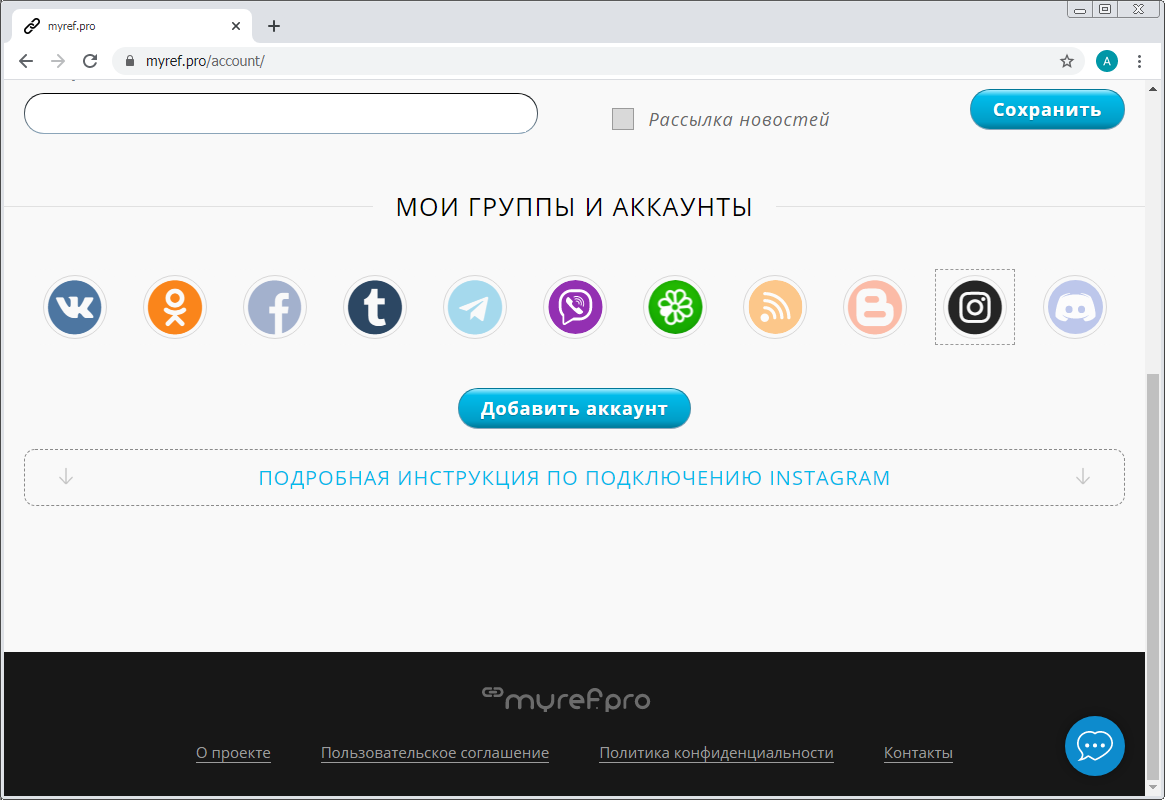Open the Политика конфиденциальности footer link
Screen dimensions: 1165x800
[x=716, y=753]
